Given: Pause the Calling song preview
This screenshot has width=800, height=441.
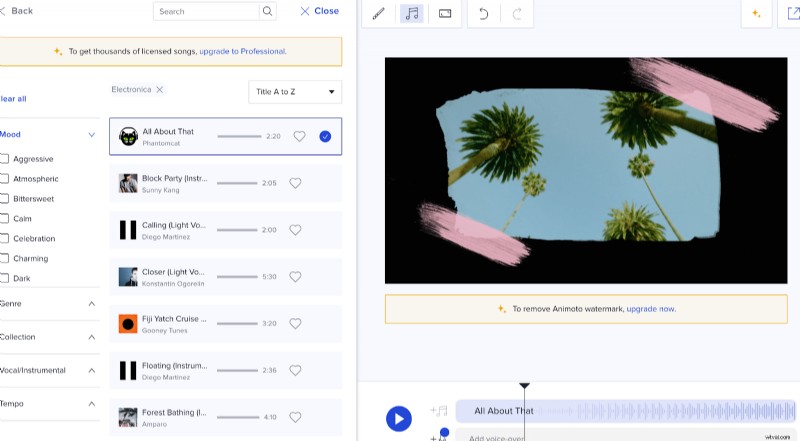Looking at the screenshot, I should pyautogui.click(x=128, y=230).
